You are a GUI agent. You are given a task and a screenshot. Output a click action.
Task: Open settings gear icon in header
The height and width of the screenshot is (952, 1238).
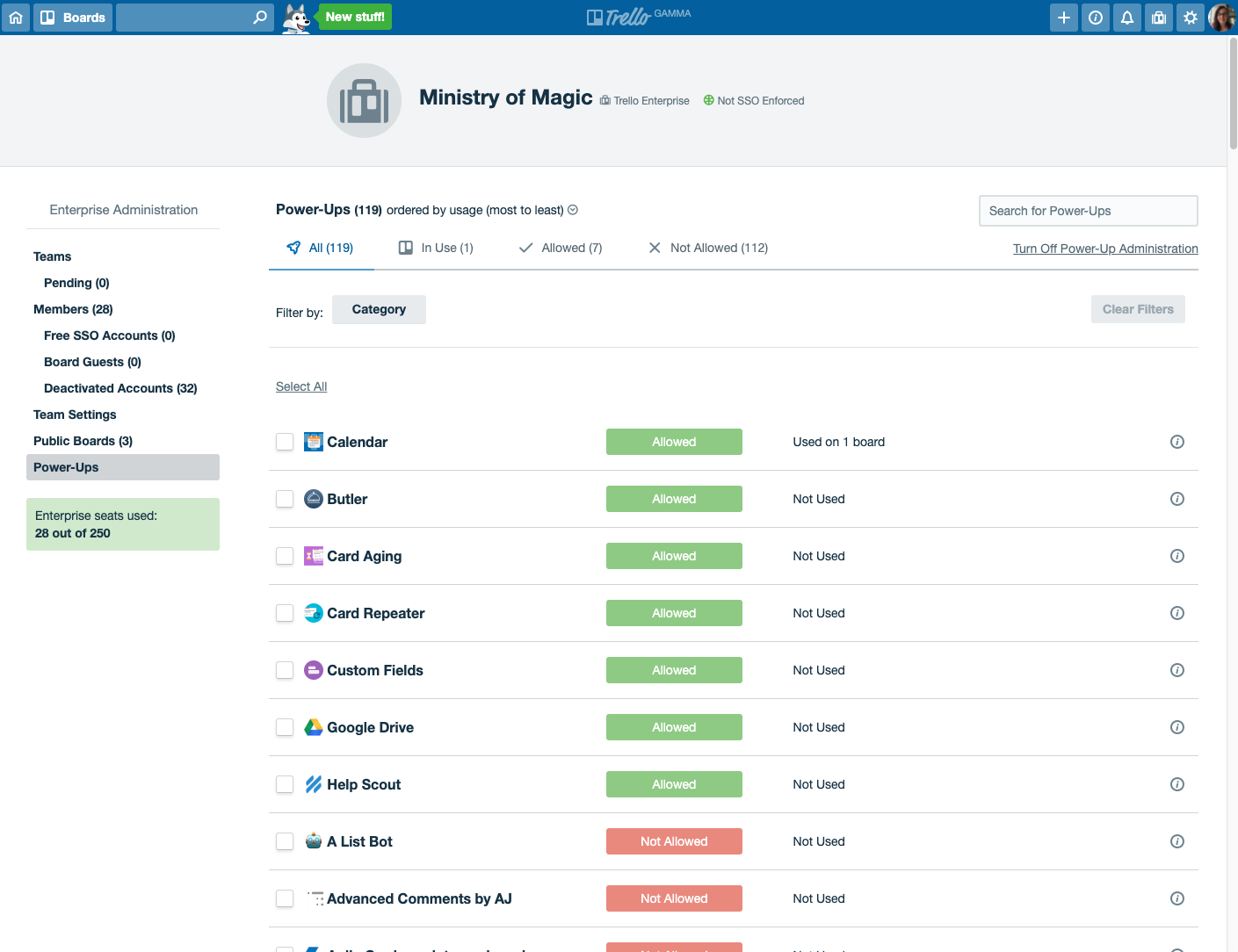(1191, 18)
